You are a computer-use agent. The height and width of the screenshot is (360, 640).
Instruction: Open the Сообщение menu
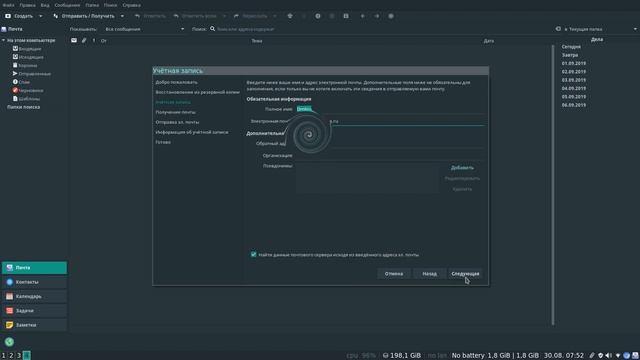(67, 5)
